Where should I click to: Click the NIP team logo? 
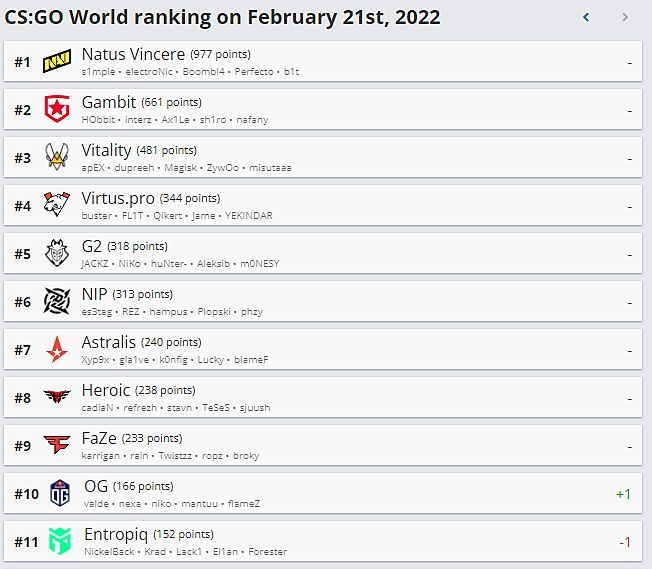pos(57,301)
